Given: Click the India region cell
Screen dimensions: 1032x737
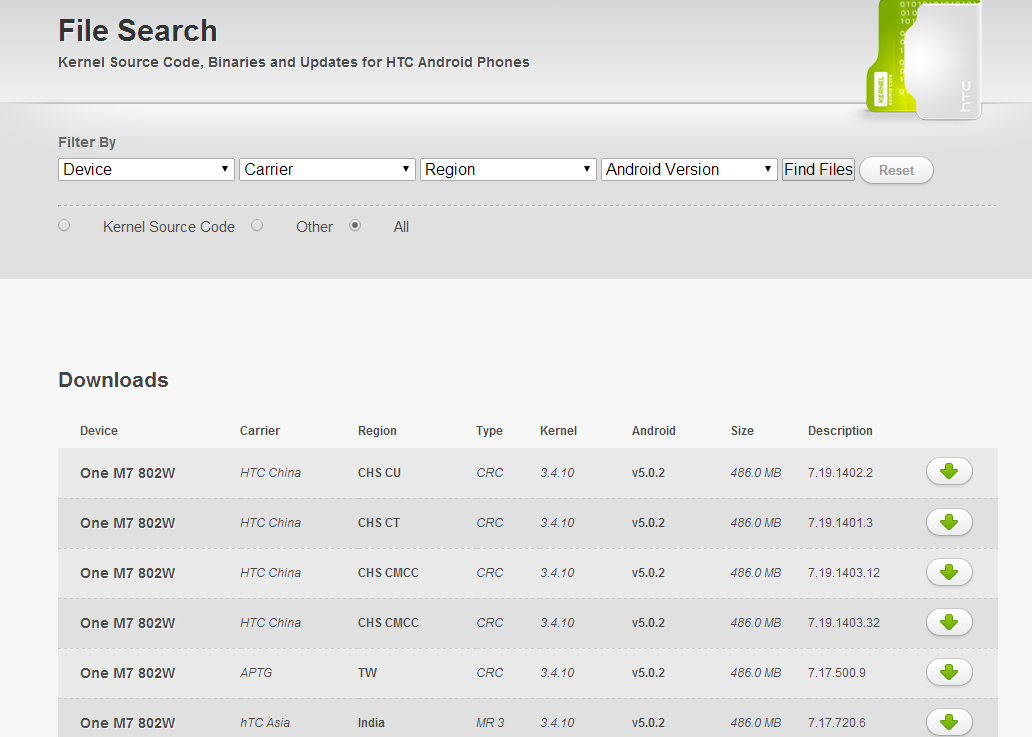Looking at the screenshot, I should [371, 723].
